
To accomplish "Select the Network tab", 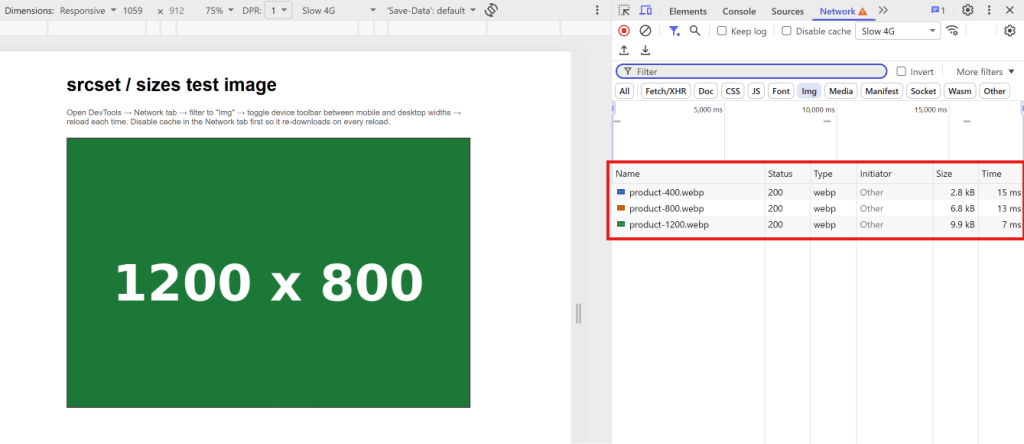I will tap(843, 11).
